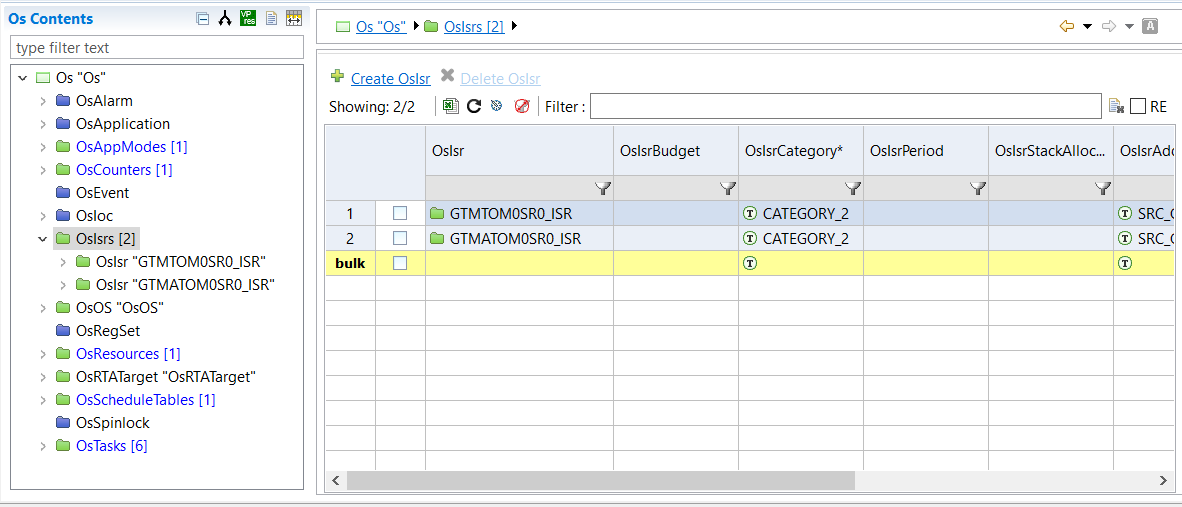
Task: Open the OsIsrs [2] breadcrumb link
Action: [474, 26]
